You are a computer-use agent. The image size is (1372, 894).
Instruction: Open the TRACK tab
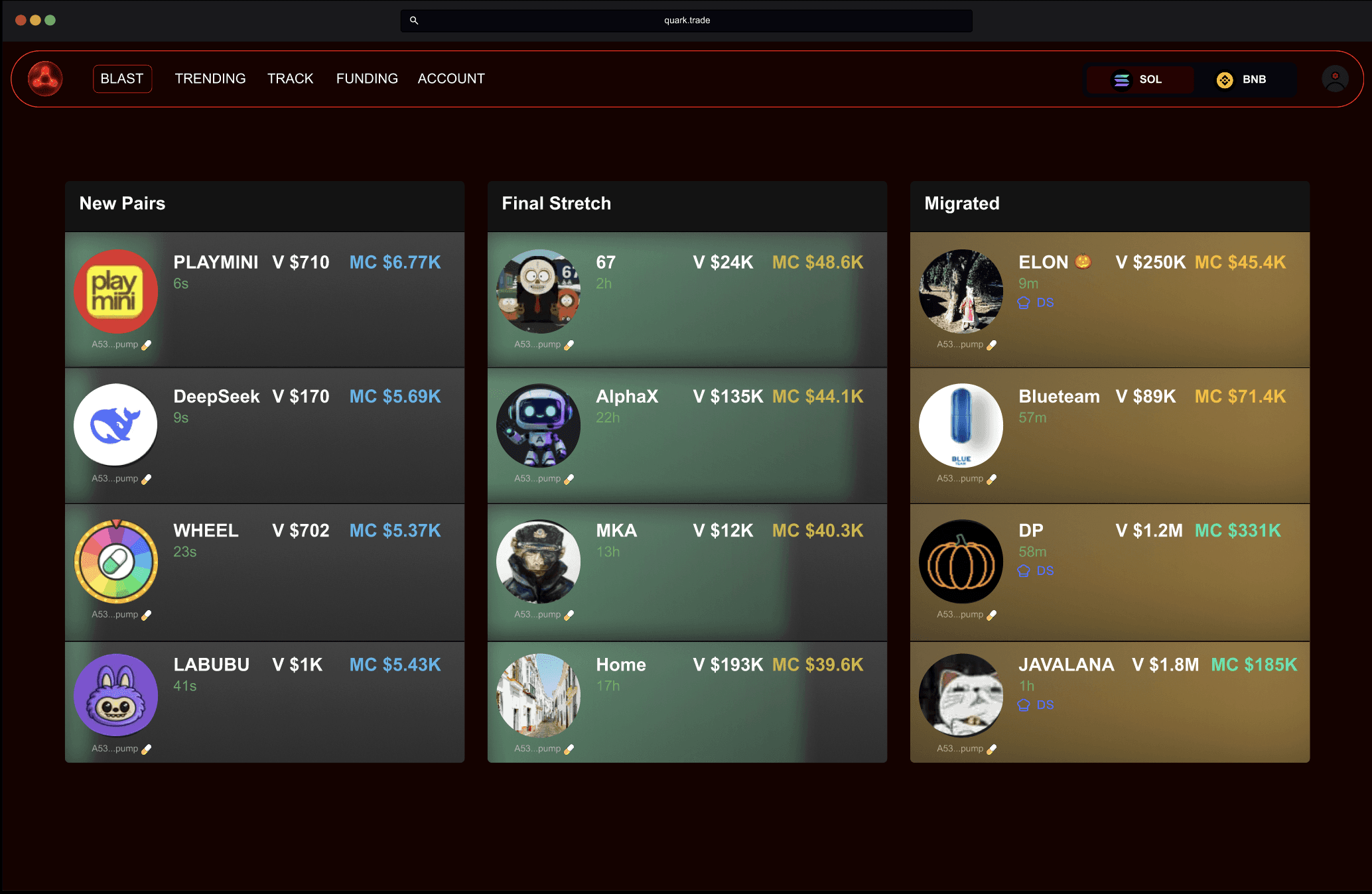pos(290,79)
